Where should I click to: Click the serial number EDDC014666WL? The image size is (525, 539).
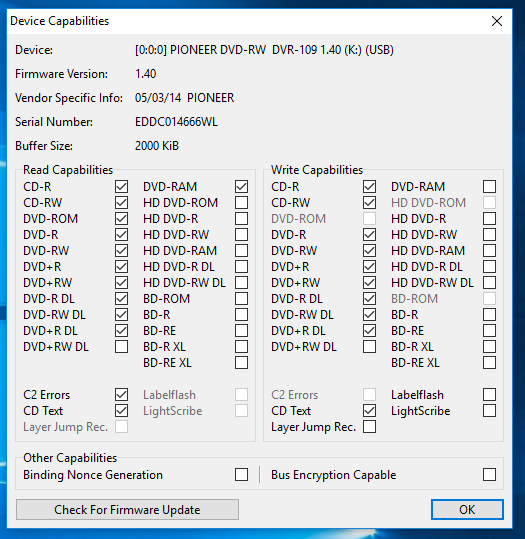176,122
